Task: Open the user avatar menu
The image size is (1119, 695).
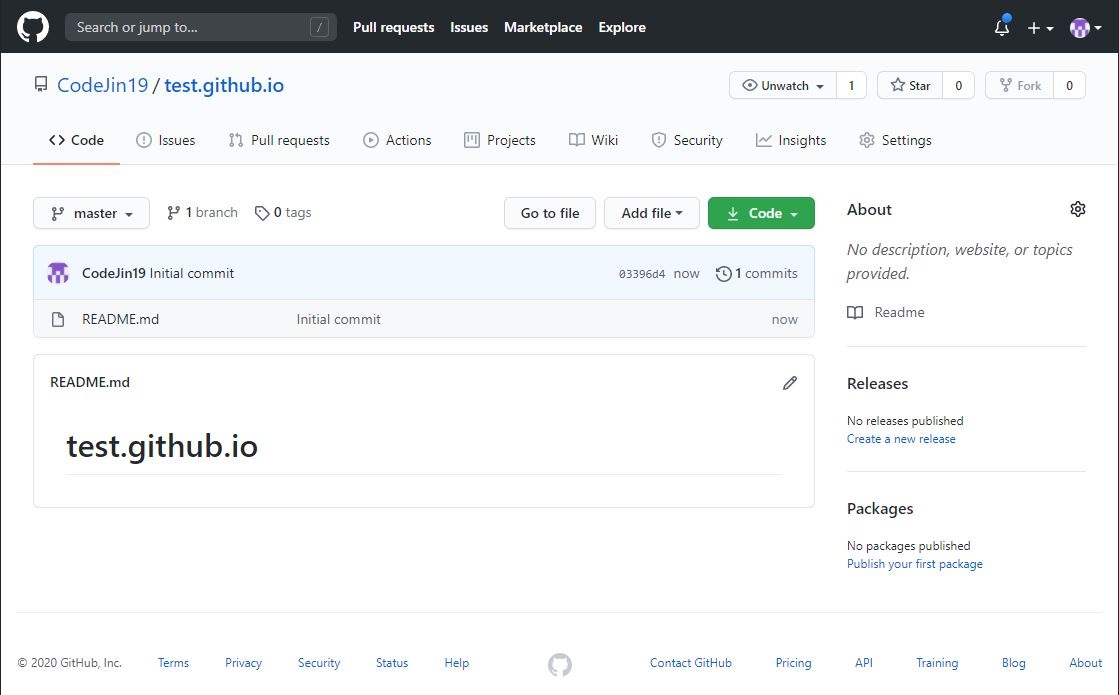Action: (x=1085, y=28)
